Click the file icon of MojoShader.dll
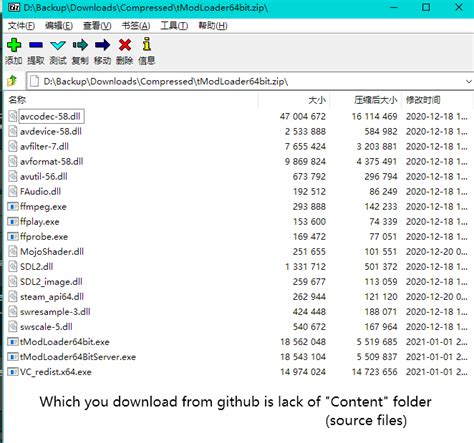The width and height of the screenshot is (474, 443). (13, 251)
